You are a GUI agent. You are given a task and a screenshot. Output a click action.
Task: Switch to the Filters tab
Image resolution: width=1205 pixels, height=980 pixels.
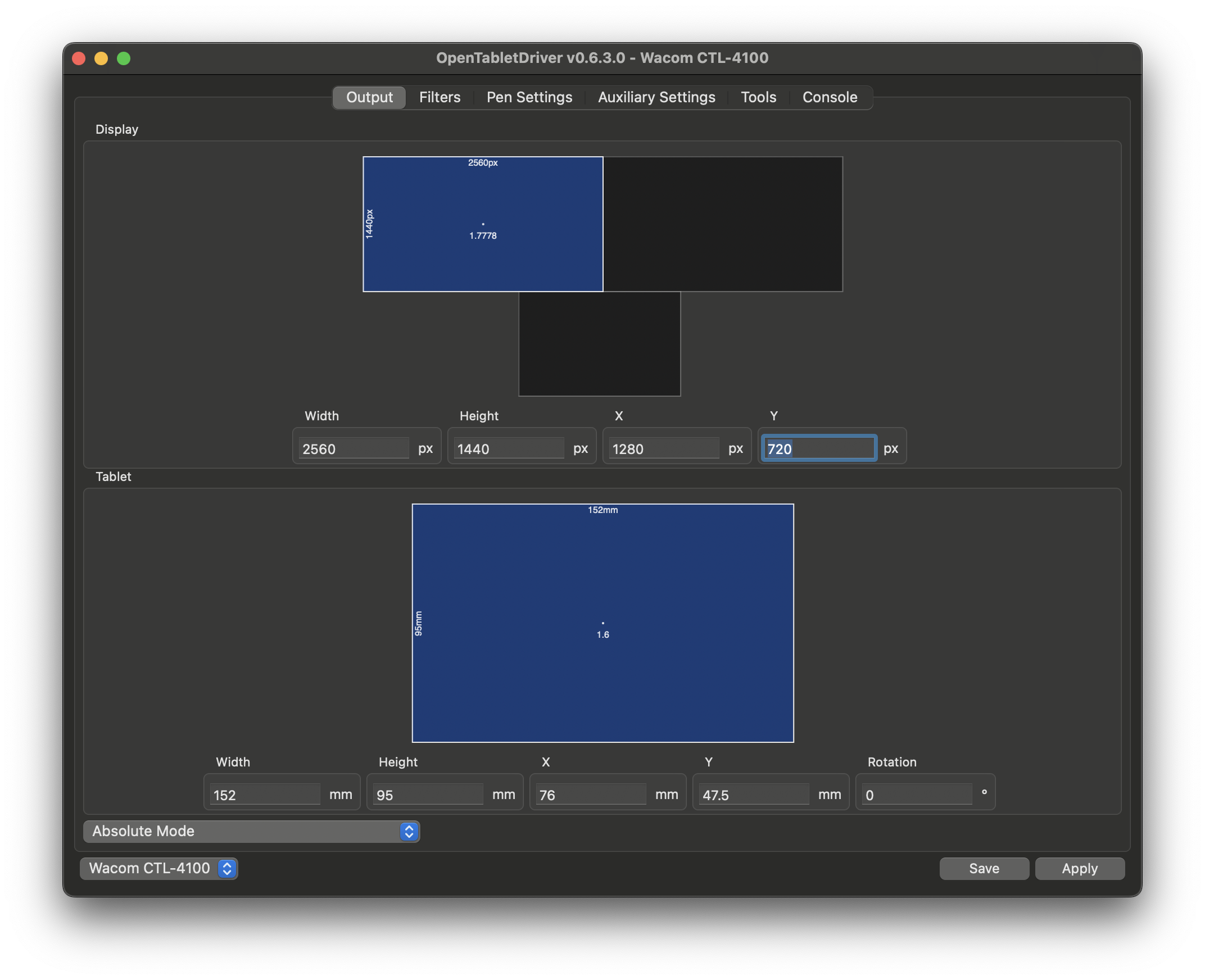coord(440,97)
